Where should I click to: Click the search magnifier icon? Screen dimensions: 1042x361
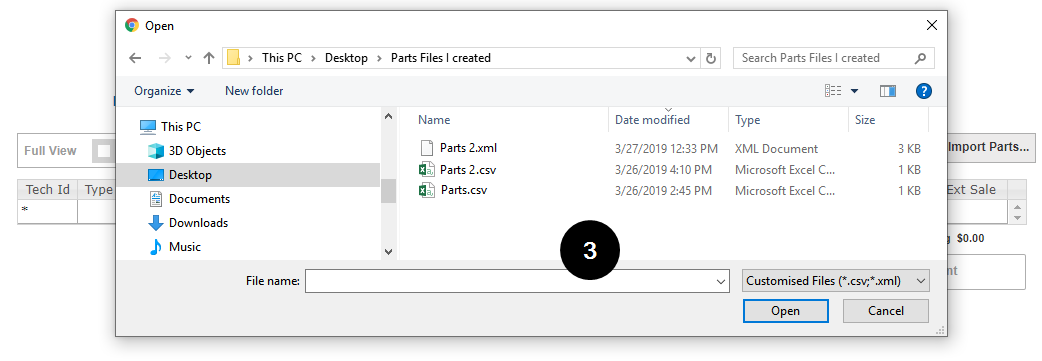coord(920,58)
